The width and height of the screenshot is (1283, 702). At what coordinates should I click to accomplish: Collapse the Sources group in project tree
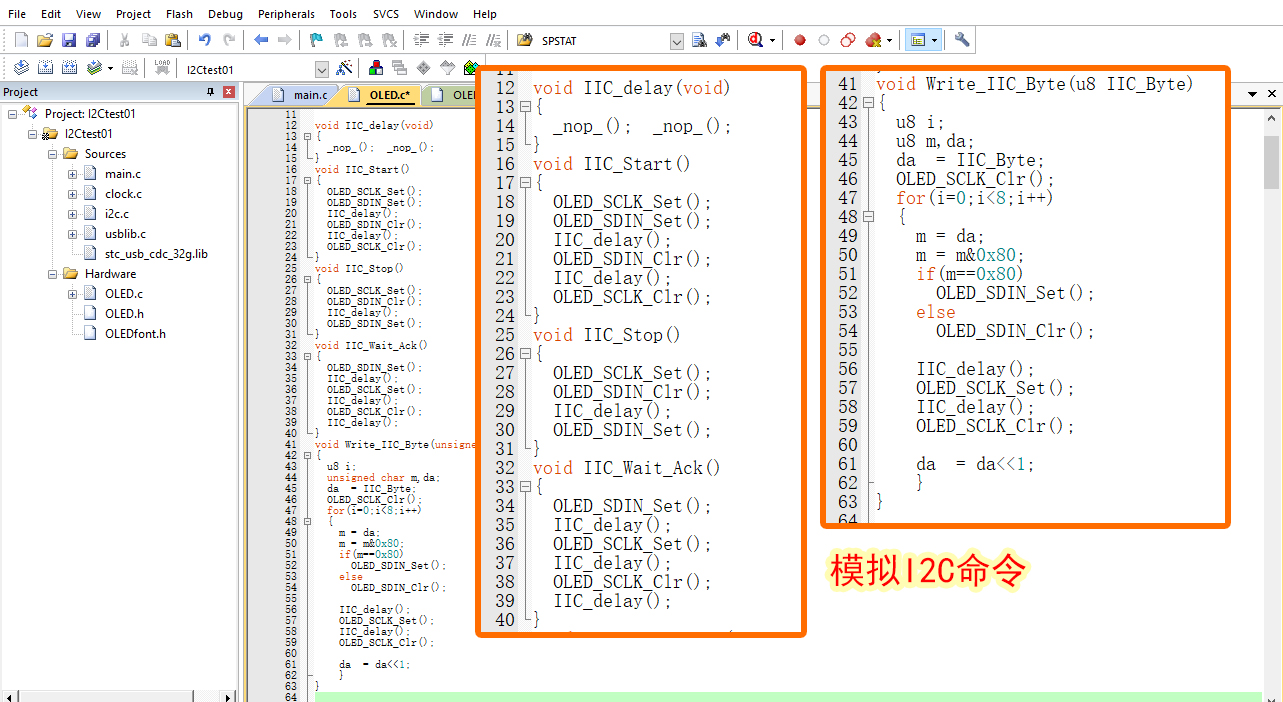click(52, 154)
